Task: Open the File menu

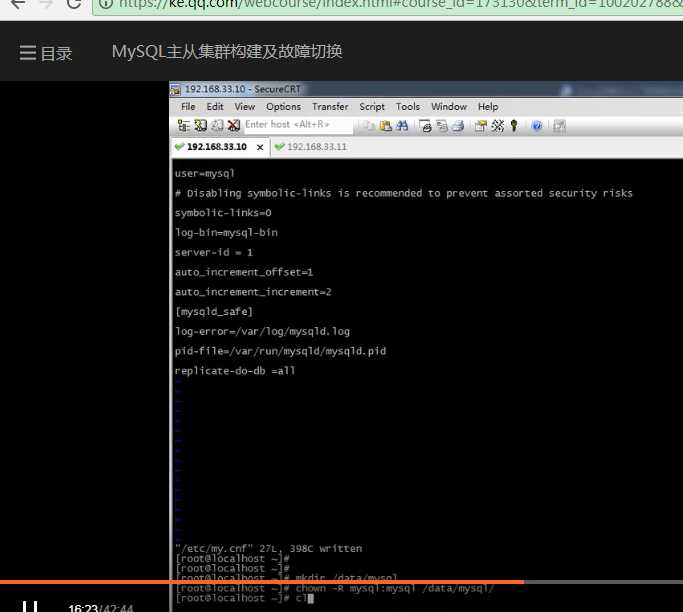Action: coord(188,107)
